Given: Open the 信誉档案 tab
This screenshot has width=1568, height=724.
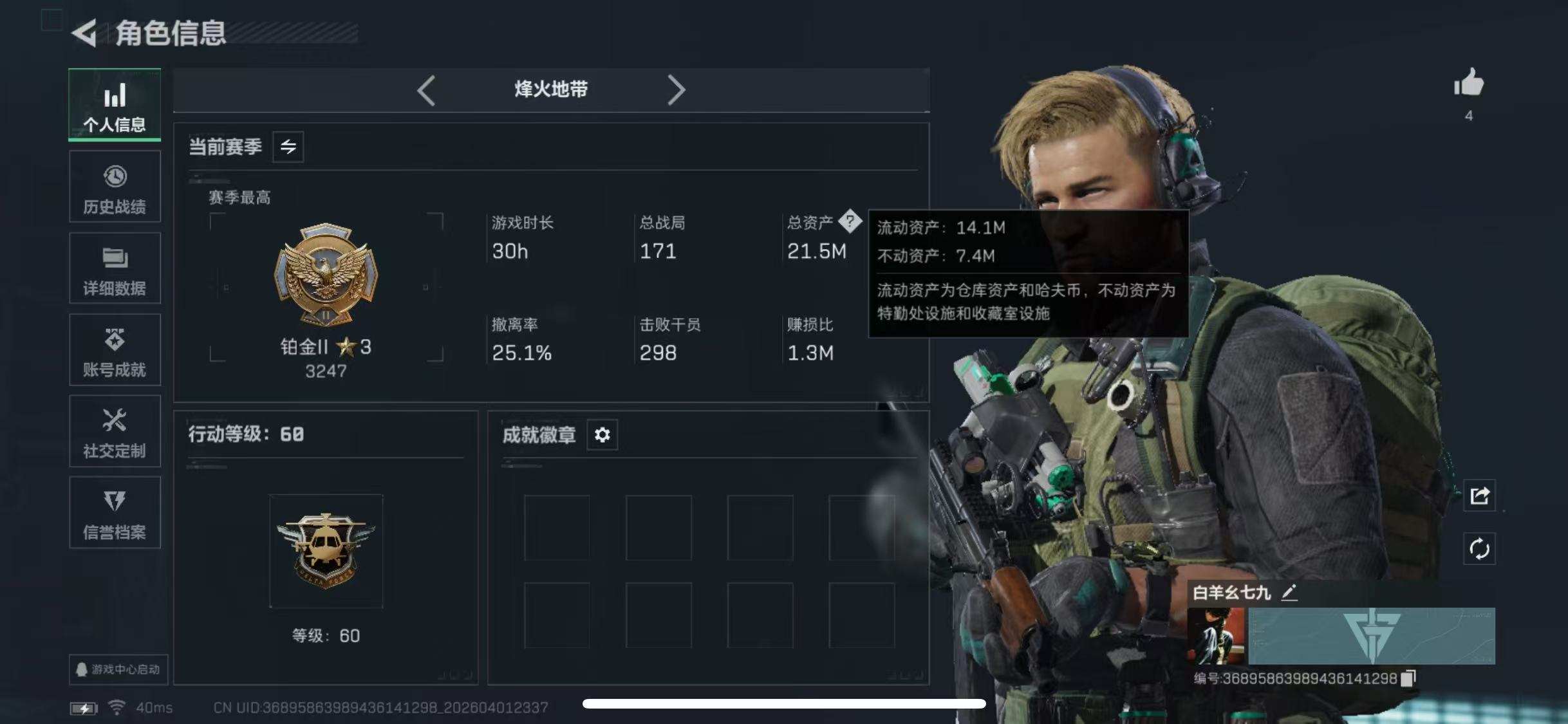Looking at the screenshot, I should [x=115, y=513].
